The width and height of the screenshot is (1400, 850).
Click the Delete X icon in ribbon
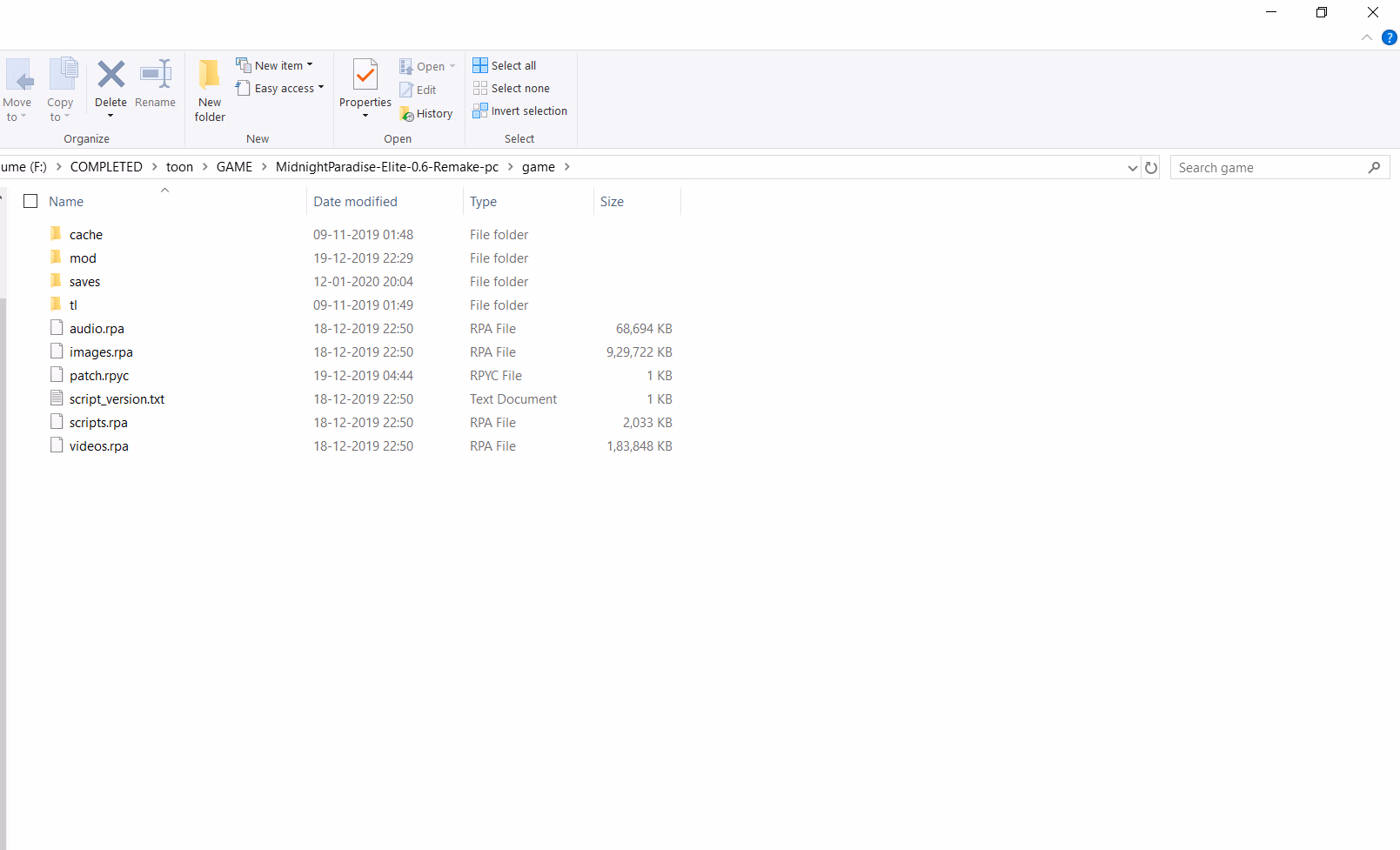[111, 75]
